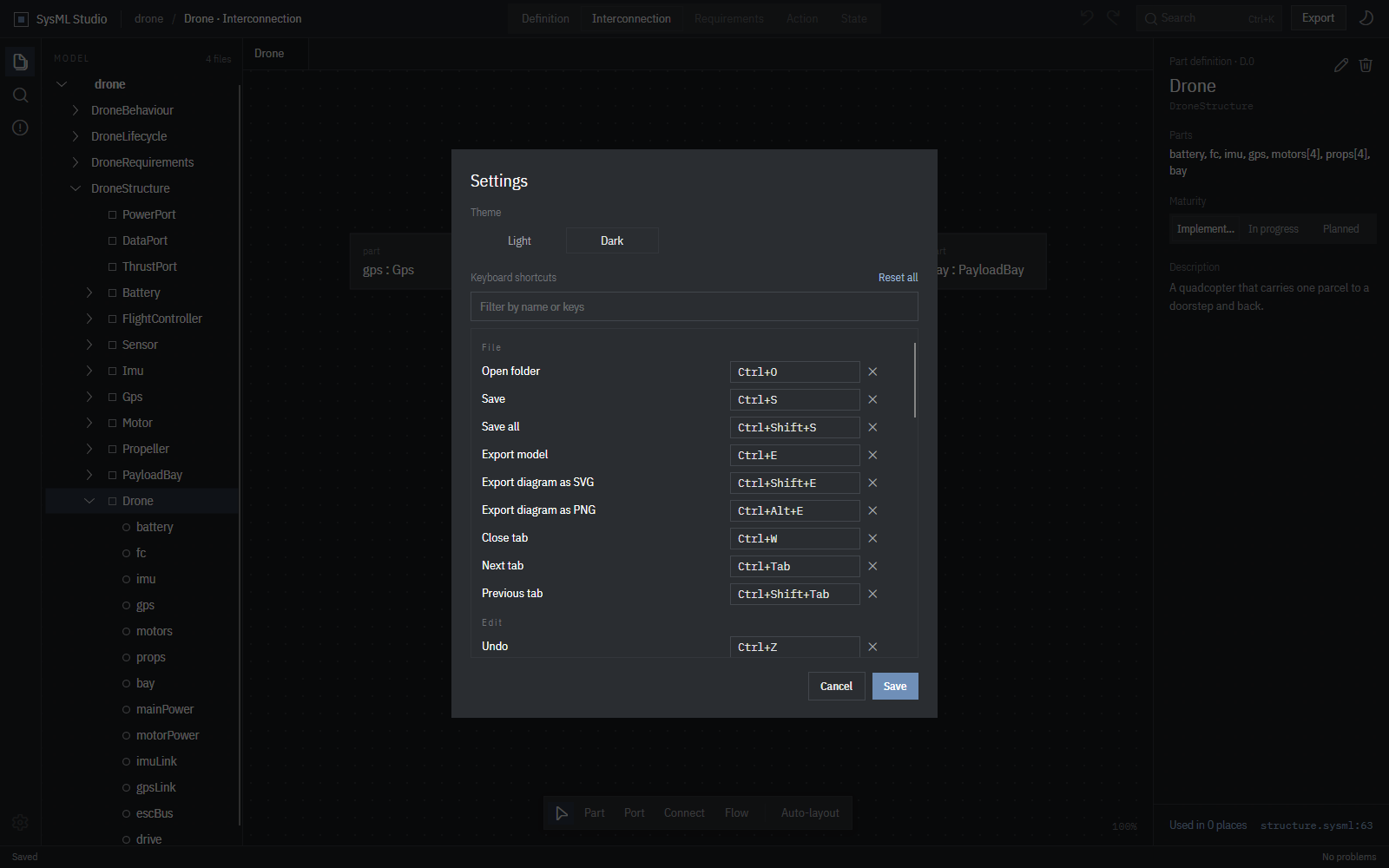The height and width of the screenshot is (868, 1389).
Task: Set maturity to In progress
Action: 1274,229
